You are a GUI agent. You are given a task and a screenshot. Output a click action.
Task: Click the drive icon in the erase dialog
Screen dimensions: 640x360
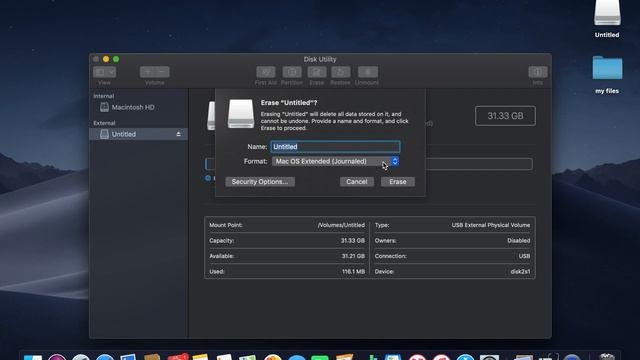pos(241,113)
